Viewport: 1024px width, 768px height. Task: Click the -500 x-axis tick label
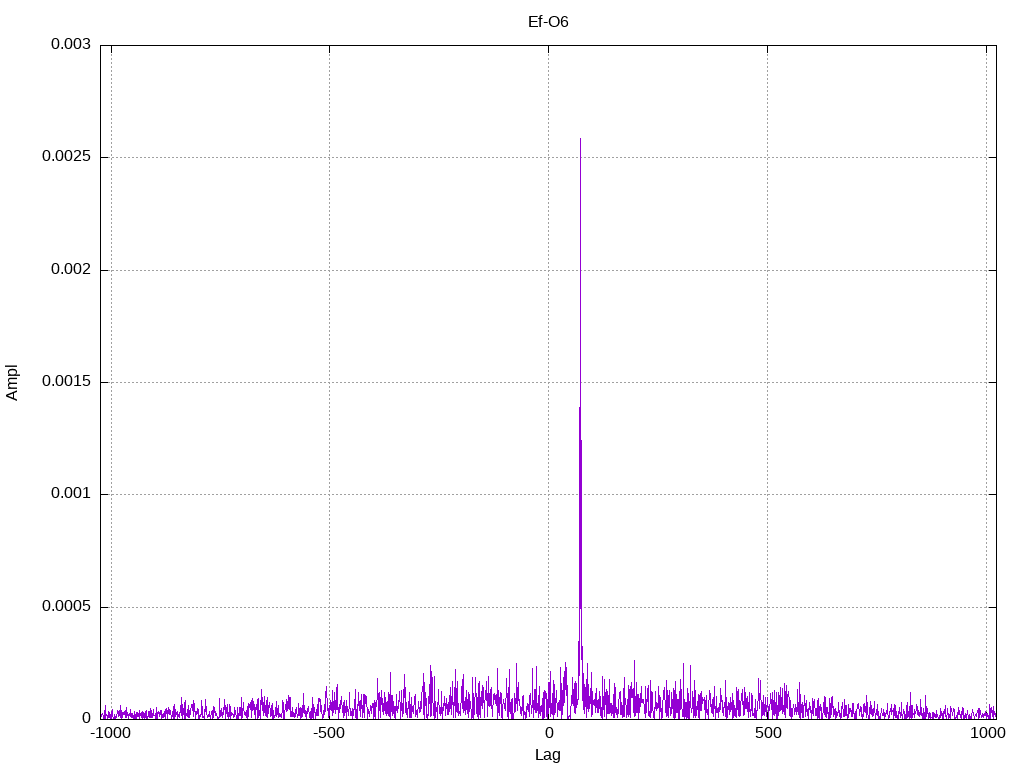coord(328,733)
